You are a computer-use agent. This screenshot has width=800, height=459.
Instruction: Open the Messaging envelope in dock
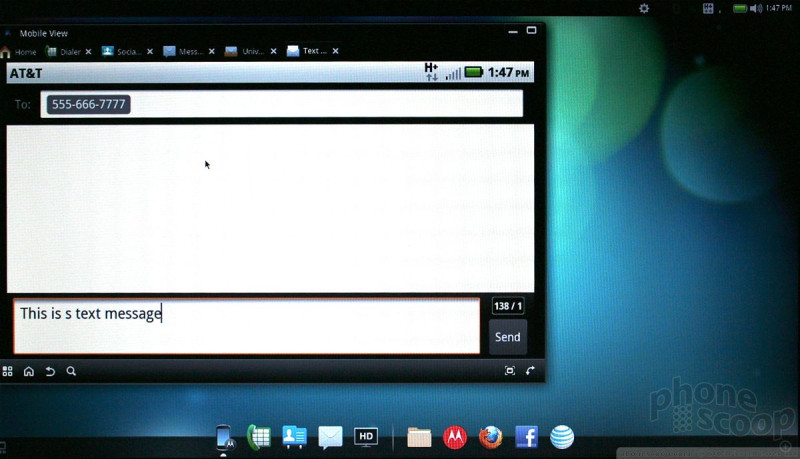[330, 438]
